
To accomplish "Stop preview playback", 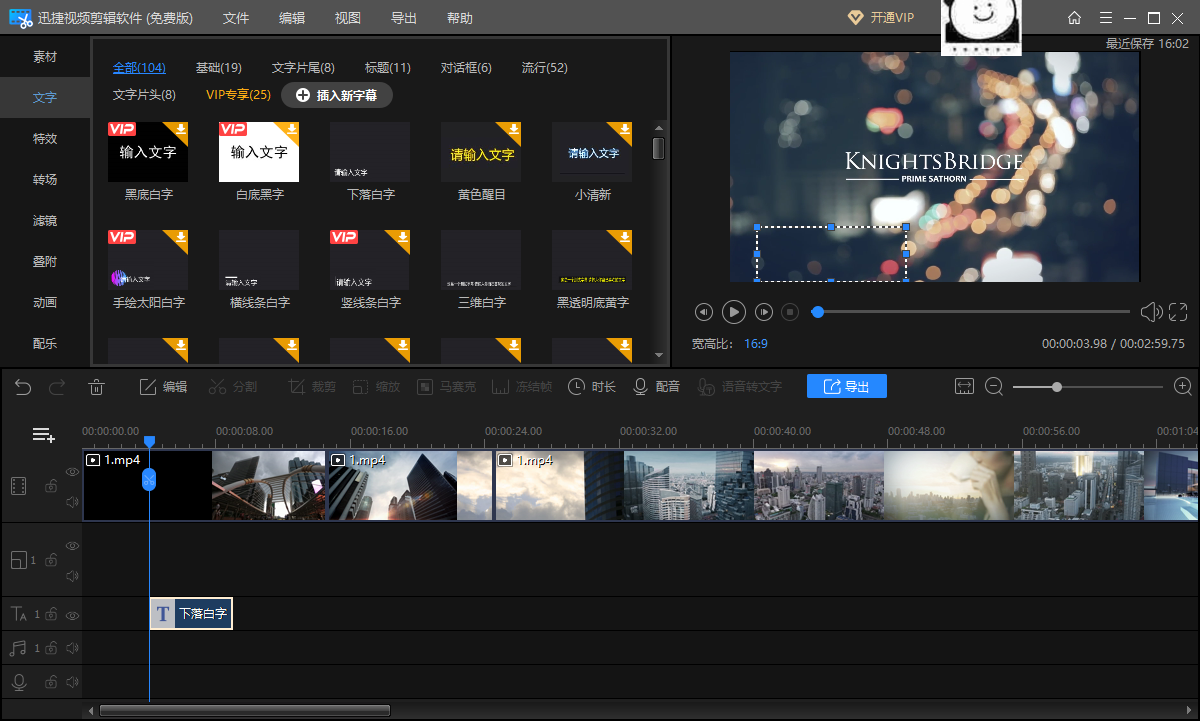I will (x=790, y=312).
